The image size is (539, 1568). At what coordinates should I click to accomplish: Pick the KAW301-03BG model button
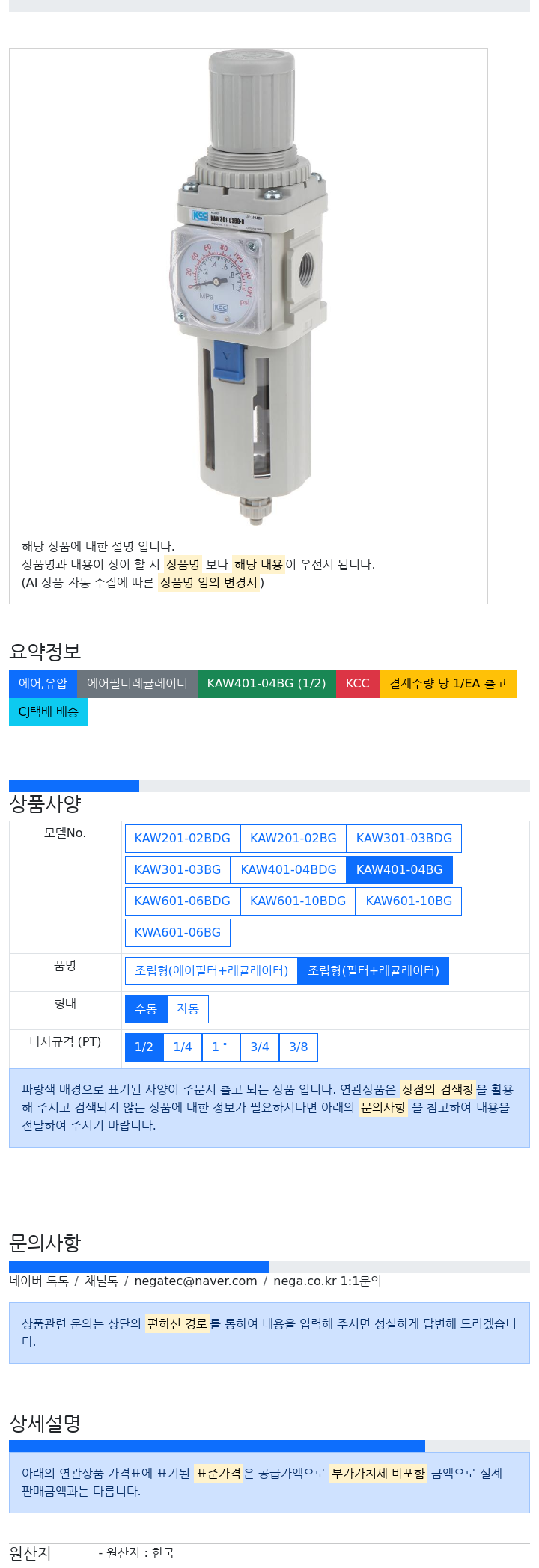(178, 870)
